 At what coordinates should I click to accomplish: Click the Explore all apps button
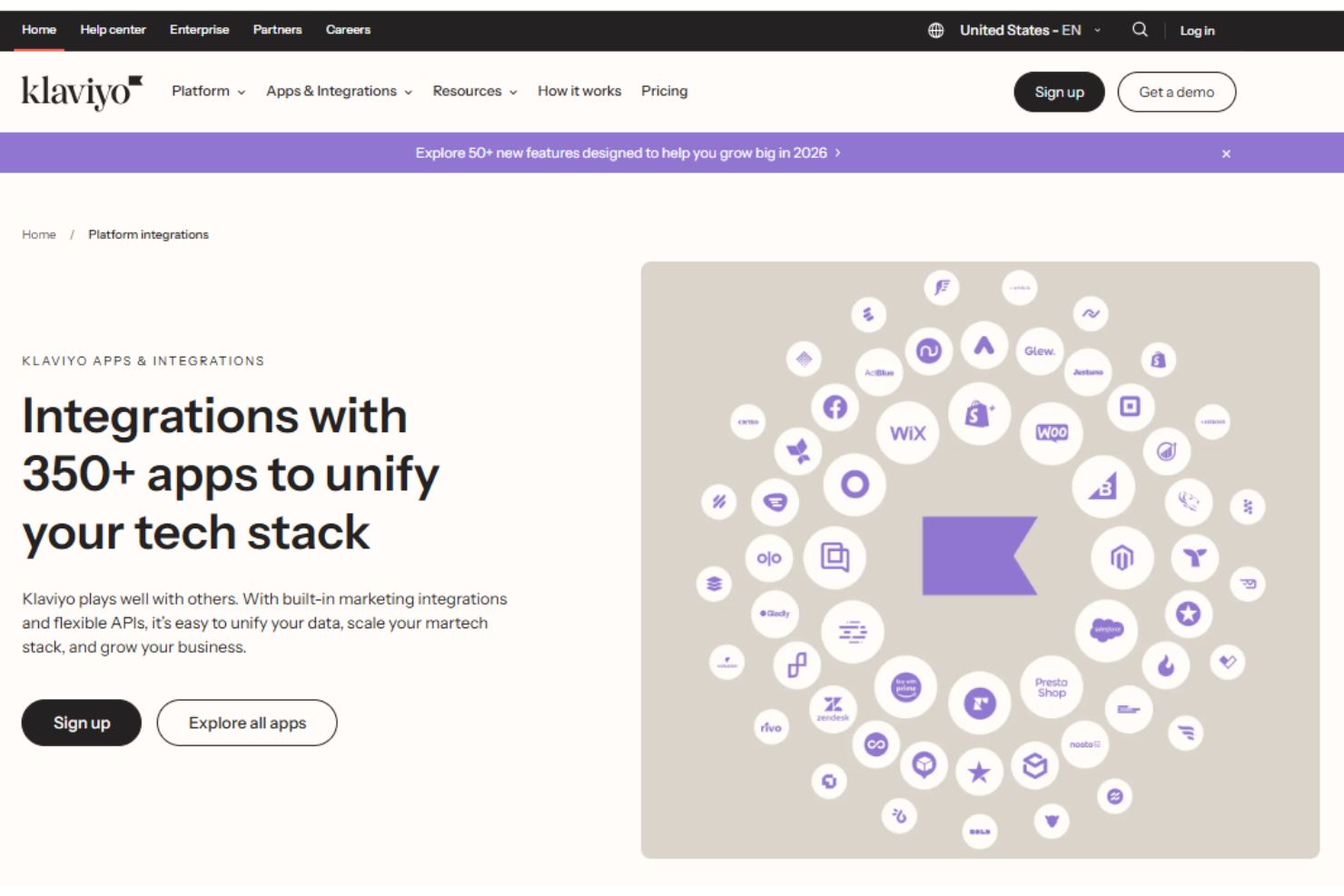(247, 723)
